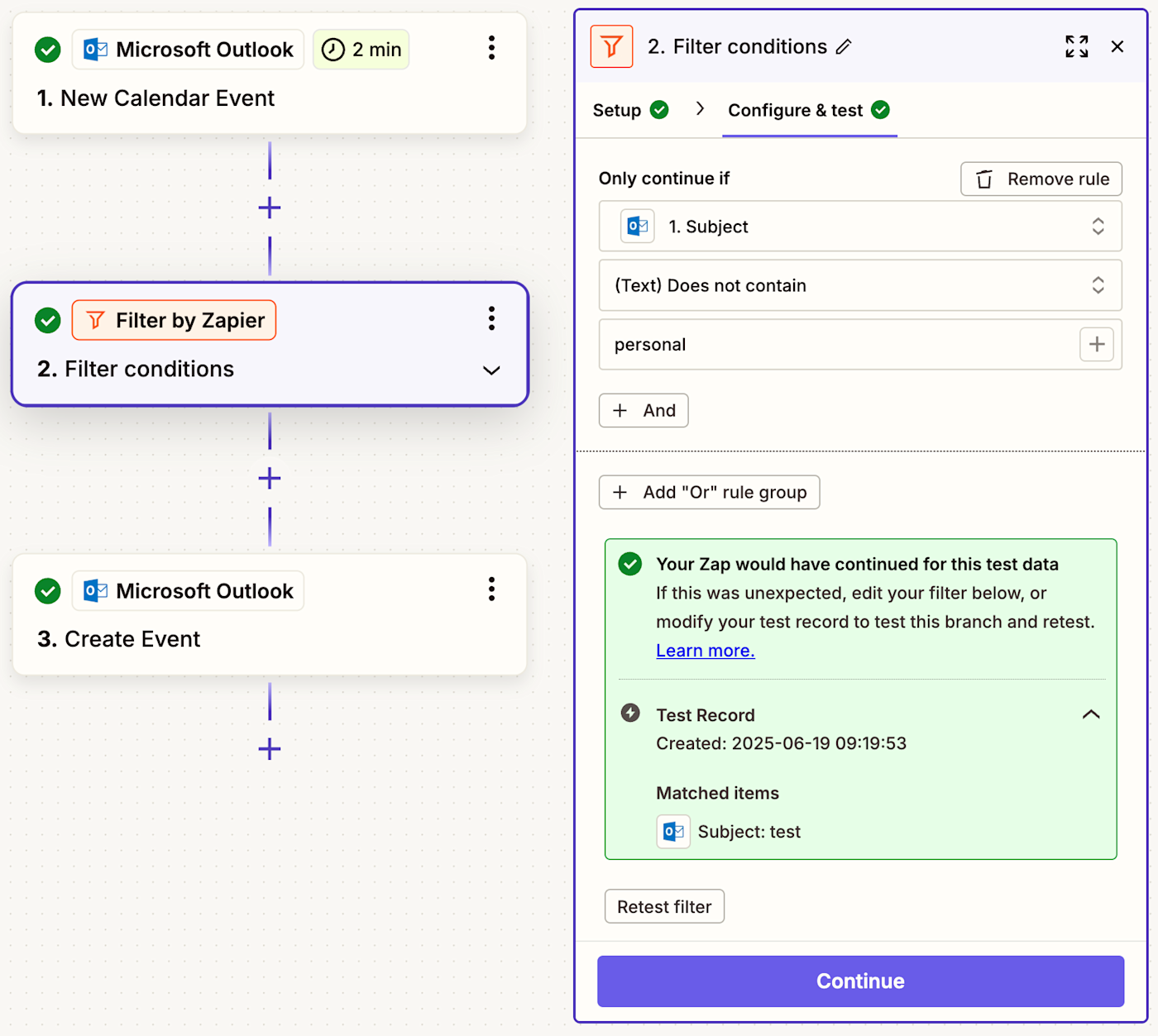Collapse the Test Record section

tap(1091, 714)
